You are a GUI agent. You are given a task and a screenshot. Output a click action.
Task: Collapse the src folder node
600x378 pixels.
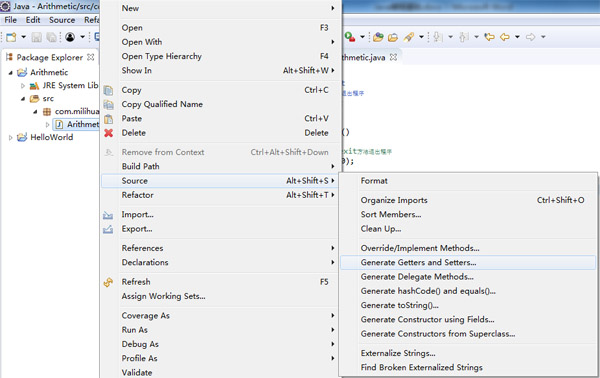tap(23, 99)
